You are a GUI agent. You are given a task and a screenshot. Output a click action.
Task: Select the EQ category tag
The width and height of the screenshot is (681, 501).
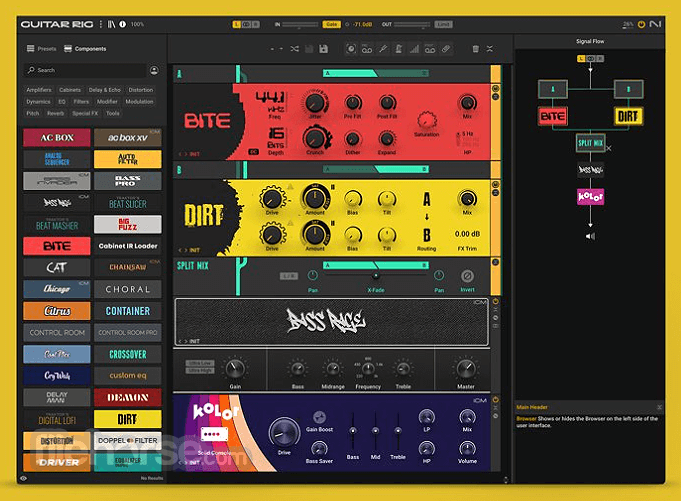tap(62, 102)
